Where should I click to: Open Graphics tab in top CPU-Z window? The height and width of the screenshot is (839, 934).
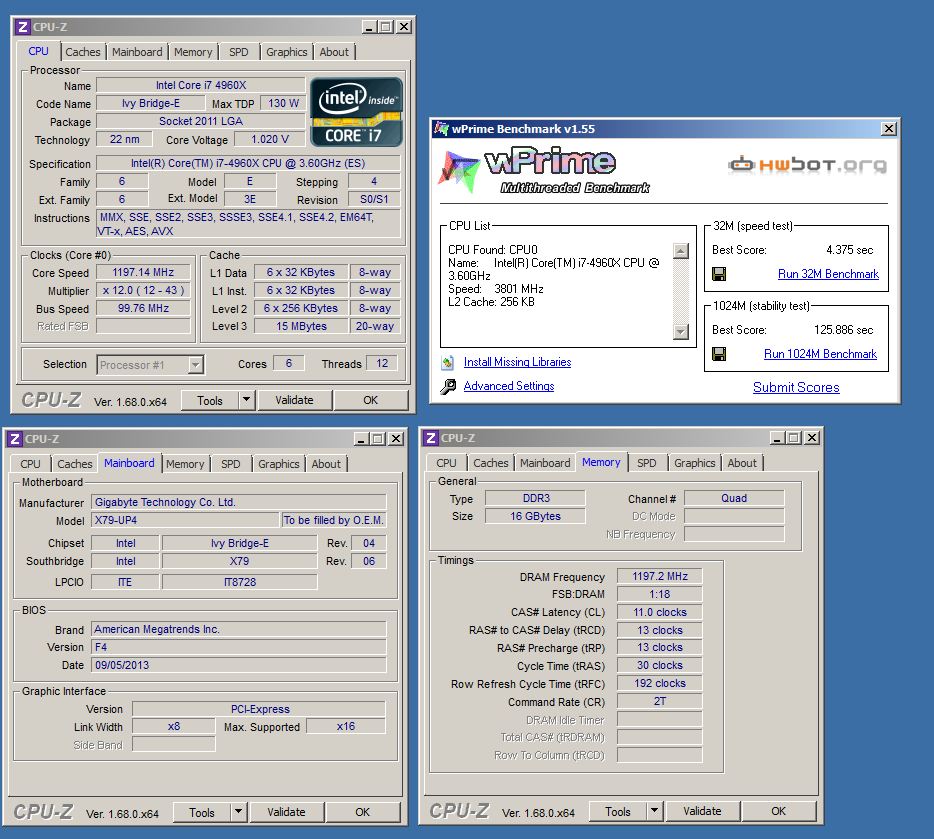pos(287,52)
